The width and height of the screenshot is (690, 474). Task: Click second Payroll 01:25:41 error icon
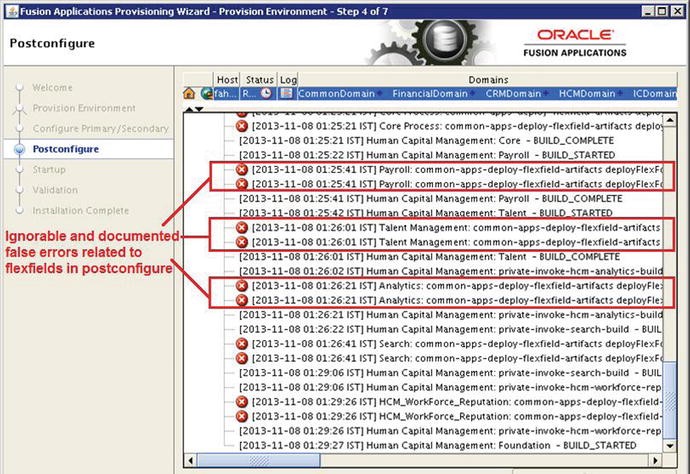point(242,184)
